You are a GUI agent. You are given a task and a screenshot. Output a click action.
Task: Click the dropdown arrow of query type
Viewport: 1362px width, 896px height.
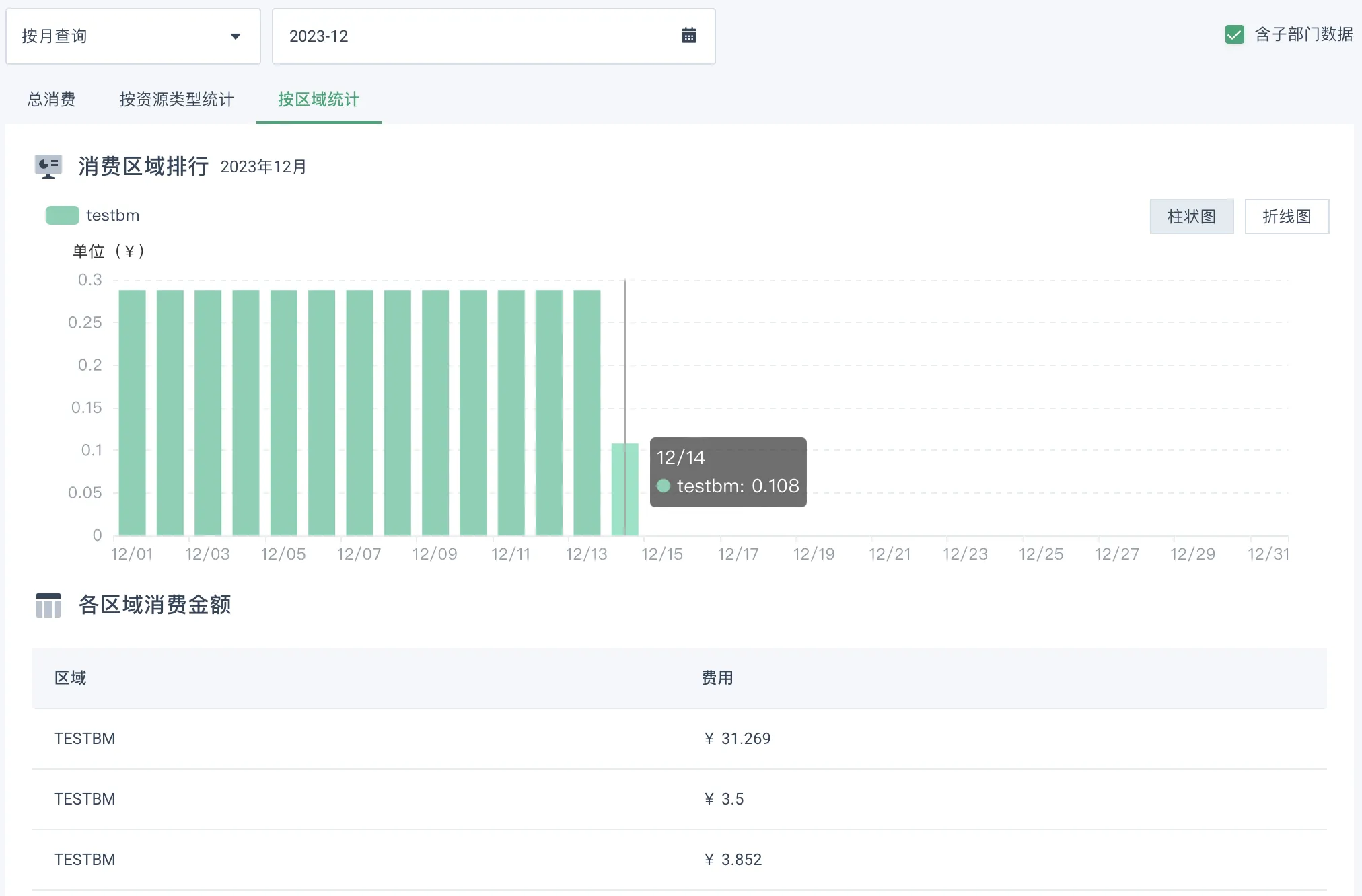coord(235,36)
